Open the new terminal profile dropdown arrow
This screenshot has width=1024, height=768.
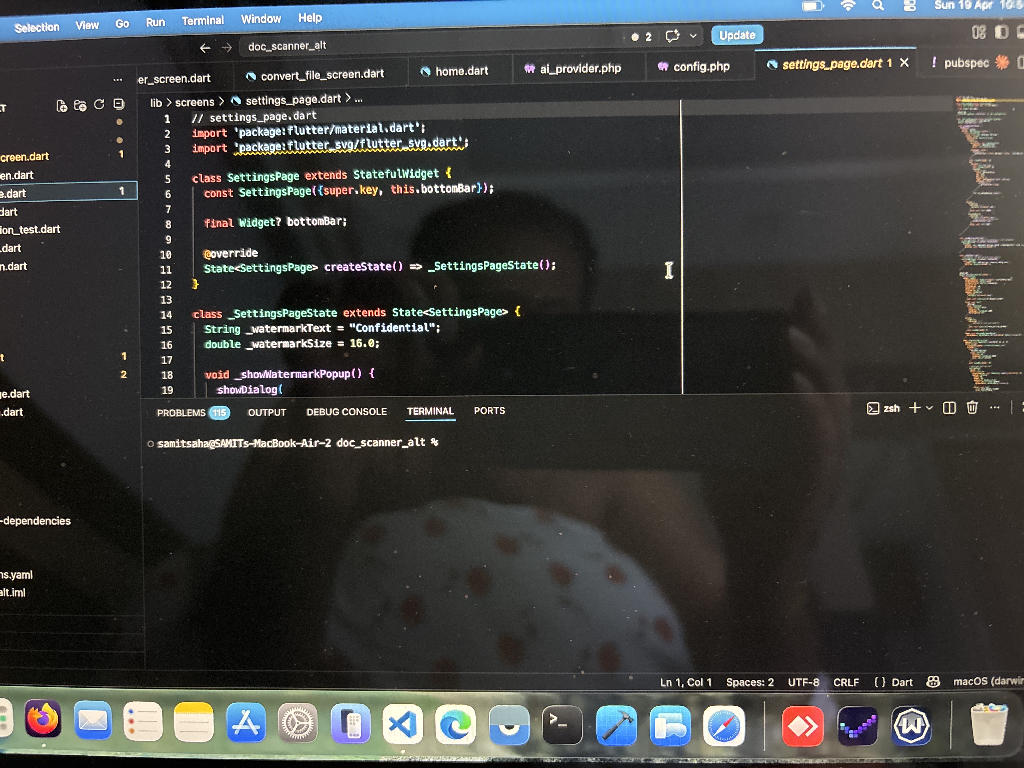click(929, 408)
